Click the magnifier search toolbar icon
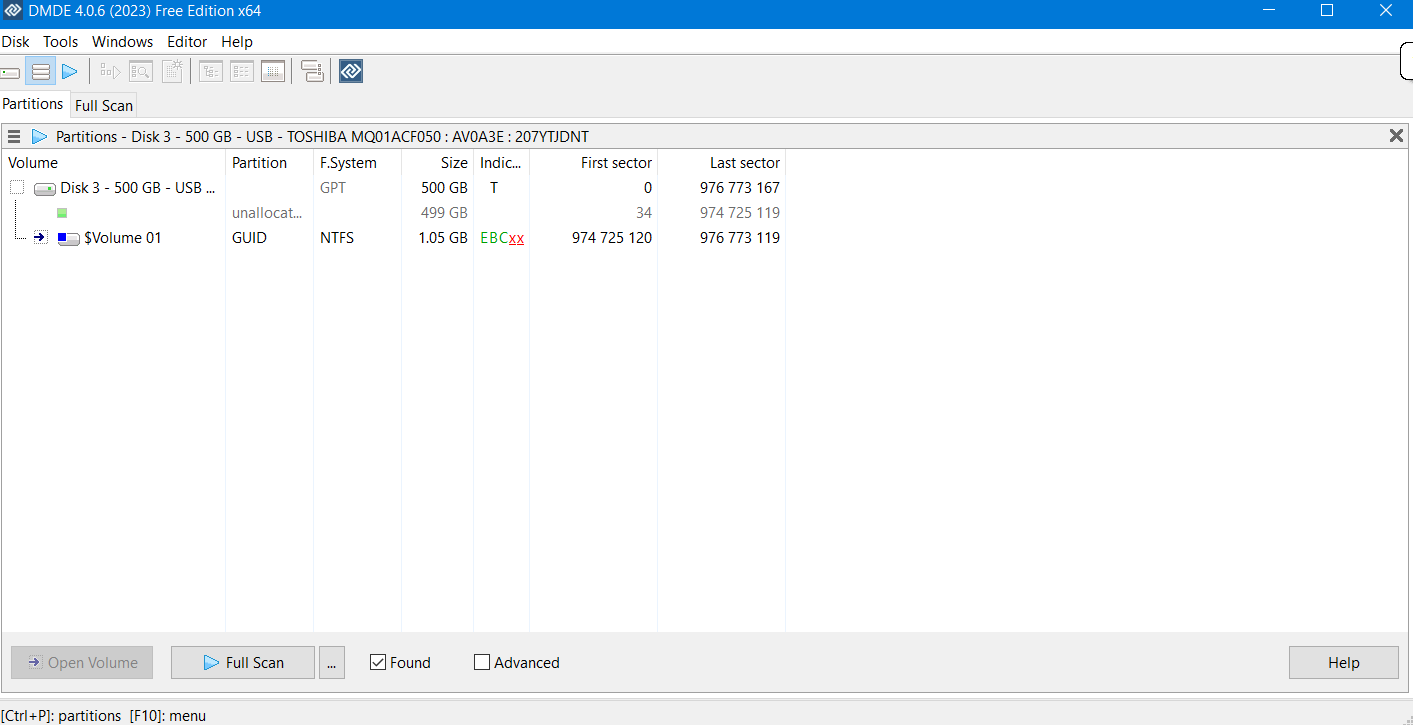1413x725 pixels. coord(140,72)
